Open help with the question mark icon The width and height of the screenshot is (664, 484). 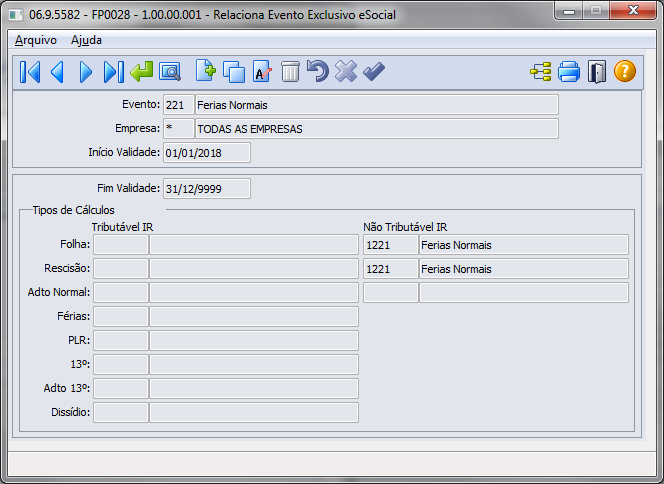click(625, 71)
